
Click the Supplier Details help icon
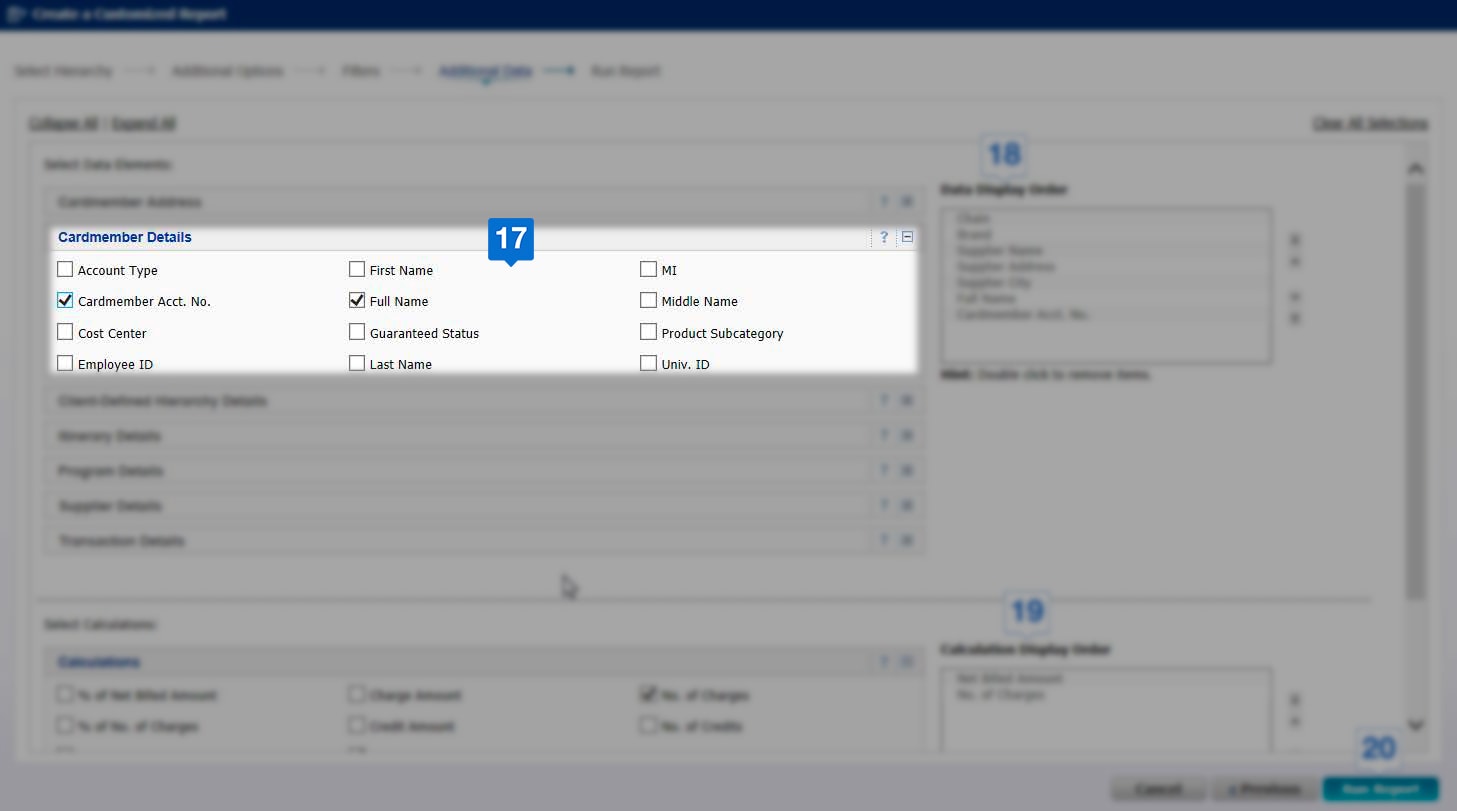click(884, 506)
